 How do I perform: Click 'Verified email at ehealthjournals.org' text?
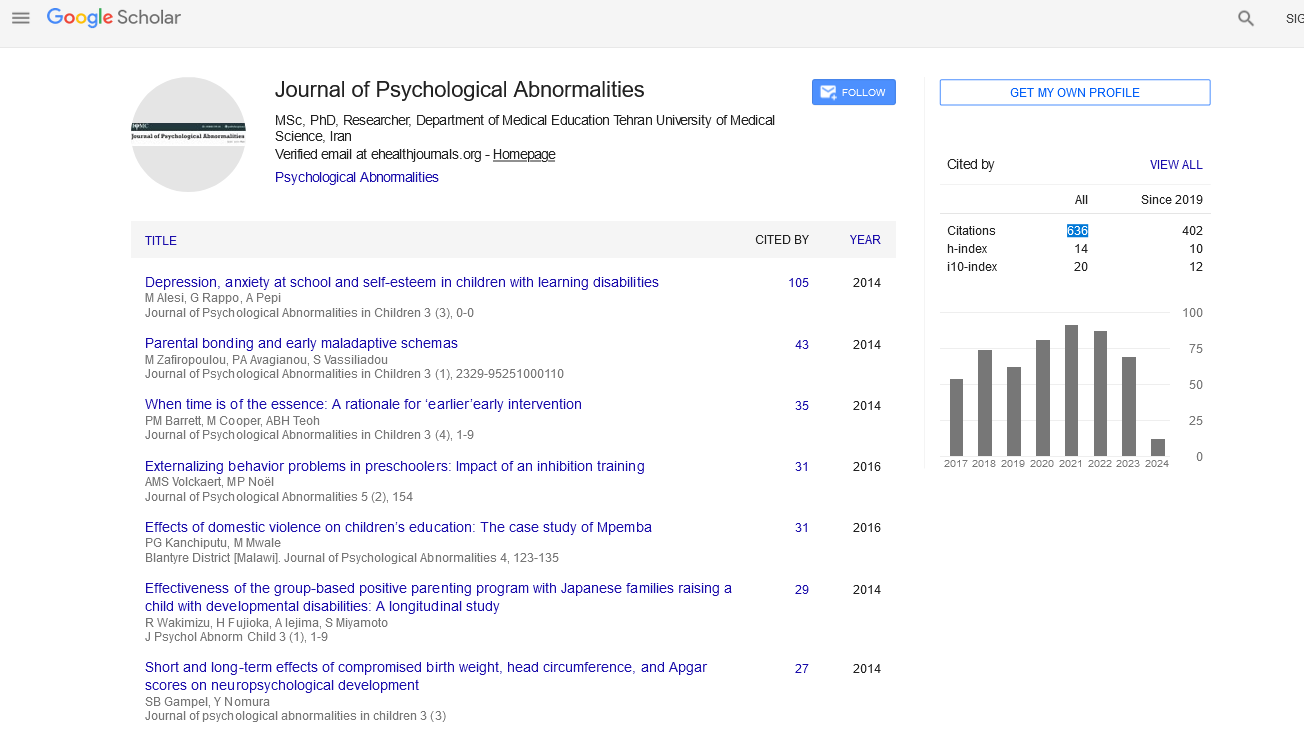pyautogui.click(x=378, y=154)
